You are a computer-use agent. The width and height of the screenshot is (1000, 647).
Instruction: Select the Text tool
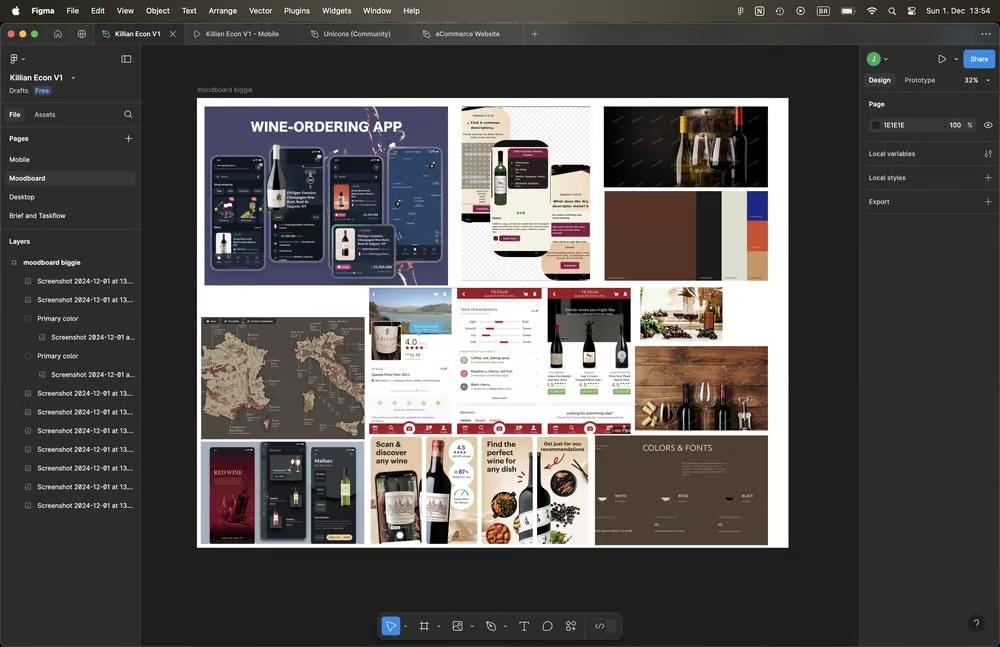click(x=524, y=626)
